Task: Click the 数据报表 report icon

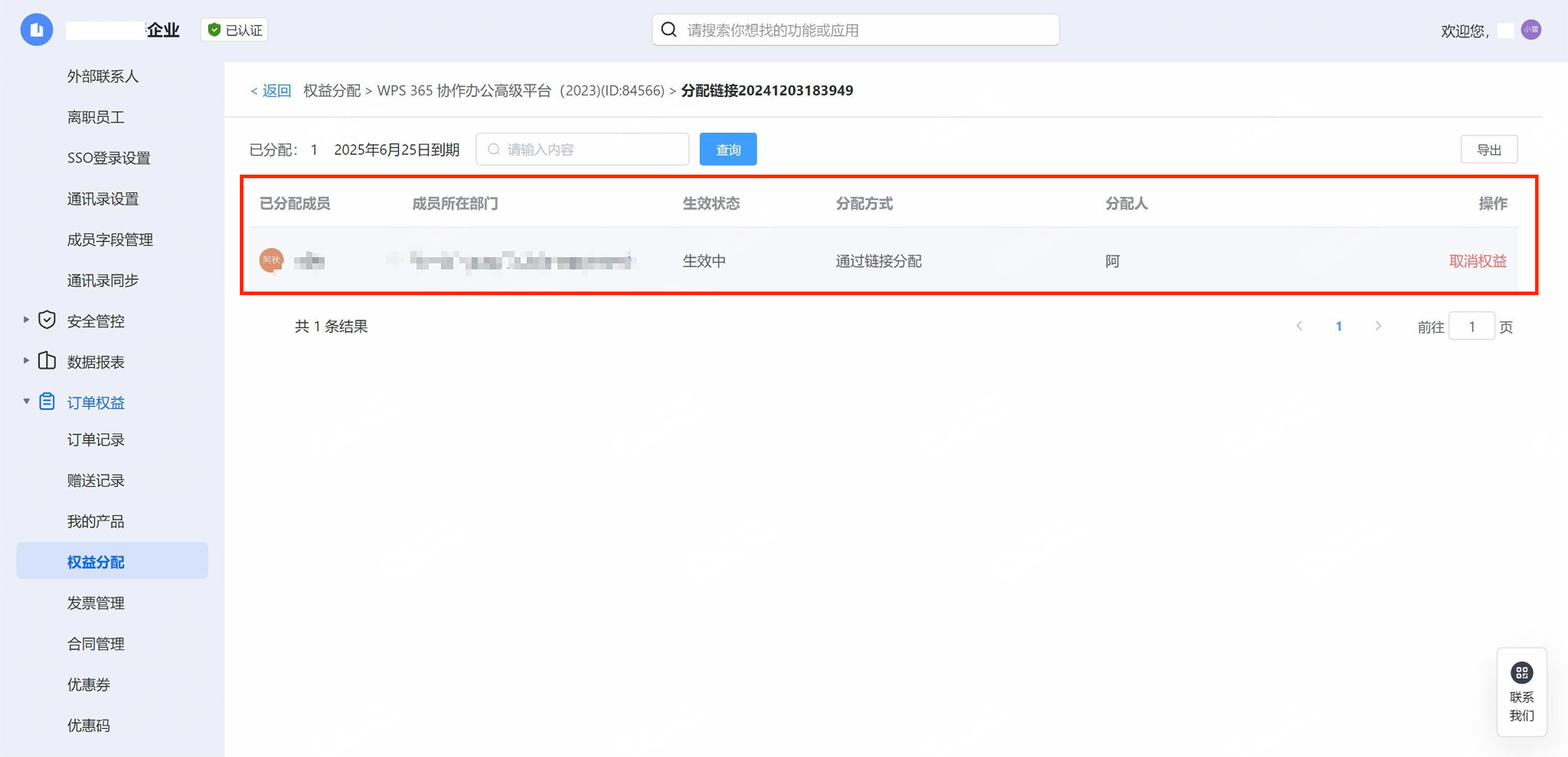Action: point(47,361)
